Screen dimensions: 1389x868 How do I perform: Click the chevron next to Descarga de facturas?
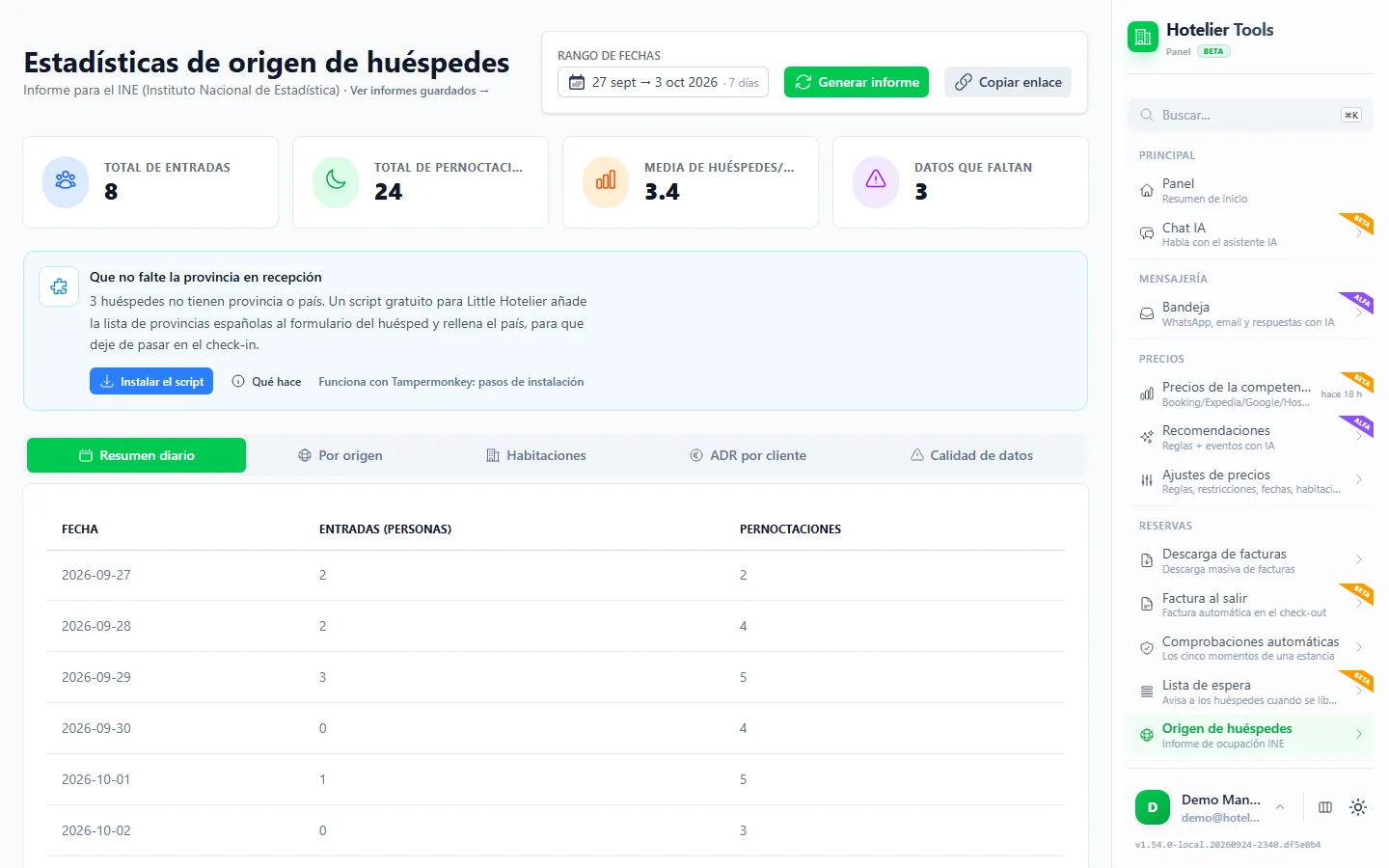click(x=1358, y=559)
